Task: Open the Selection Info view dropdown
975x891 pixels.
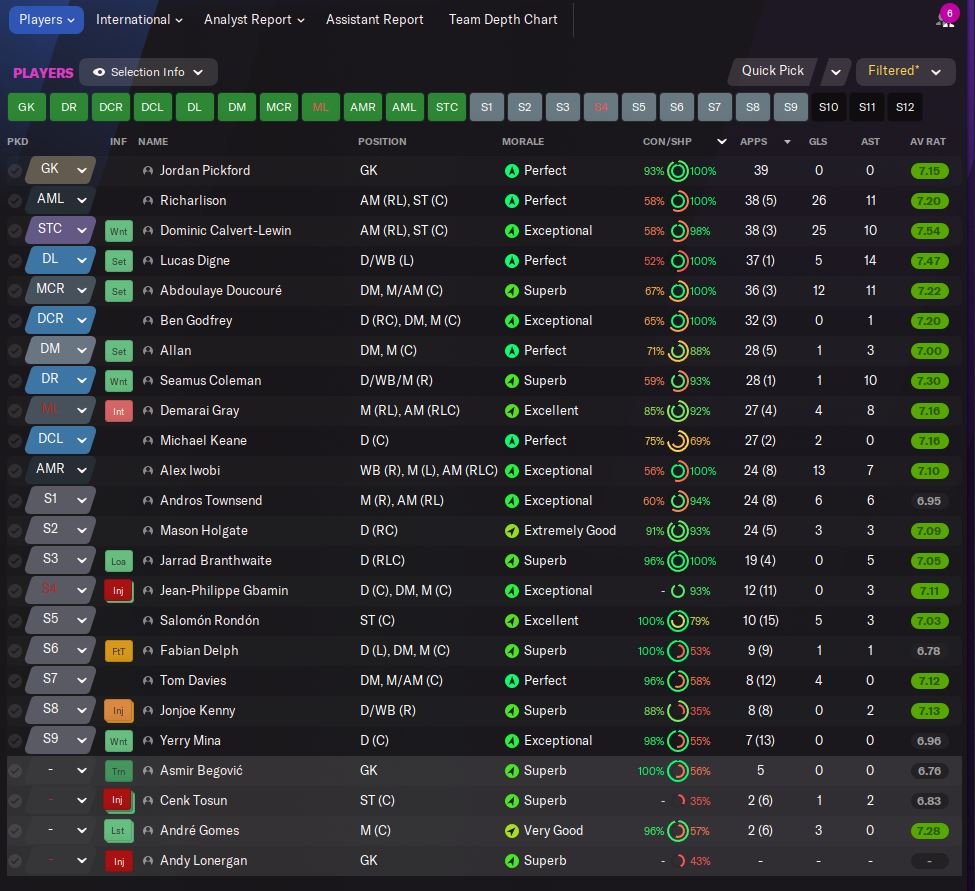Action: pyautogui.click(x=148, y=72)
